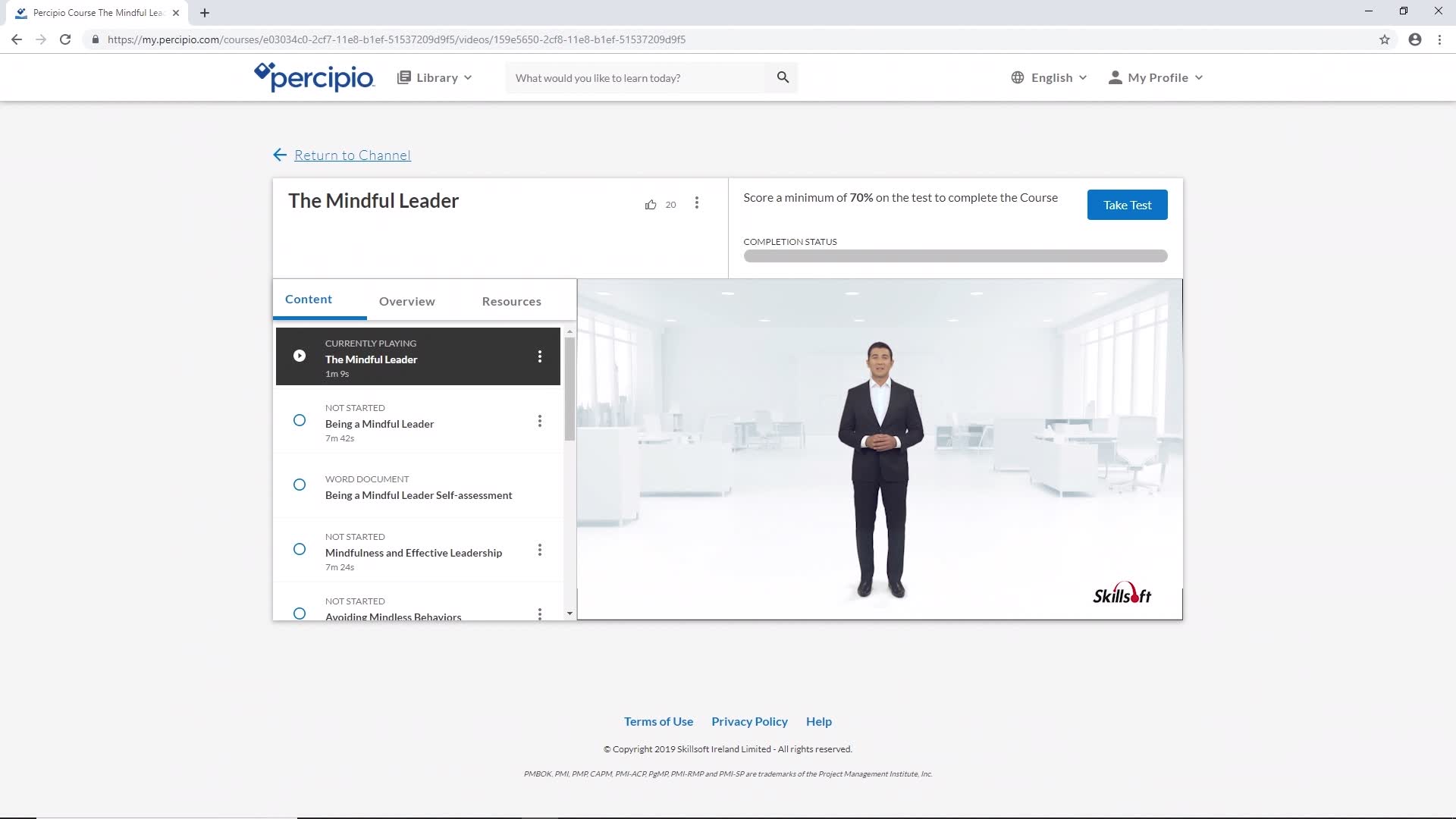Bookmark this page with the star icon
Screen dimensions: 1456x819
point(1385,39)
